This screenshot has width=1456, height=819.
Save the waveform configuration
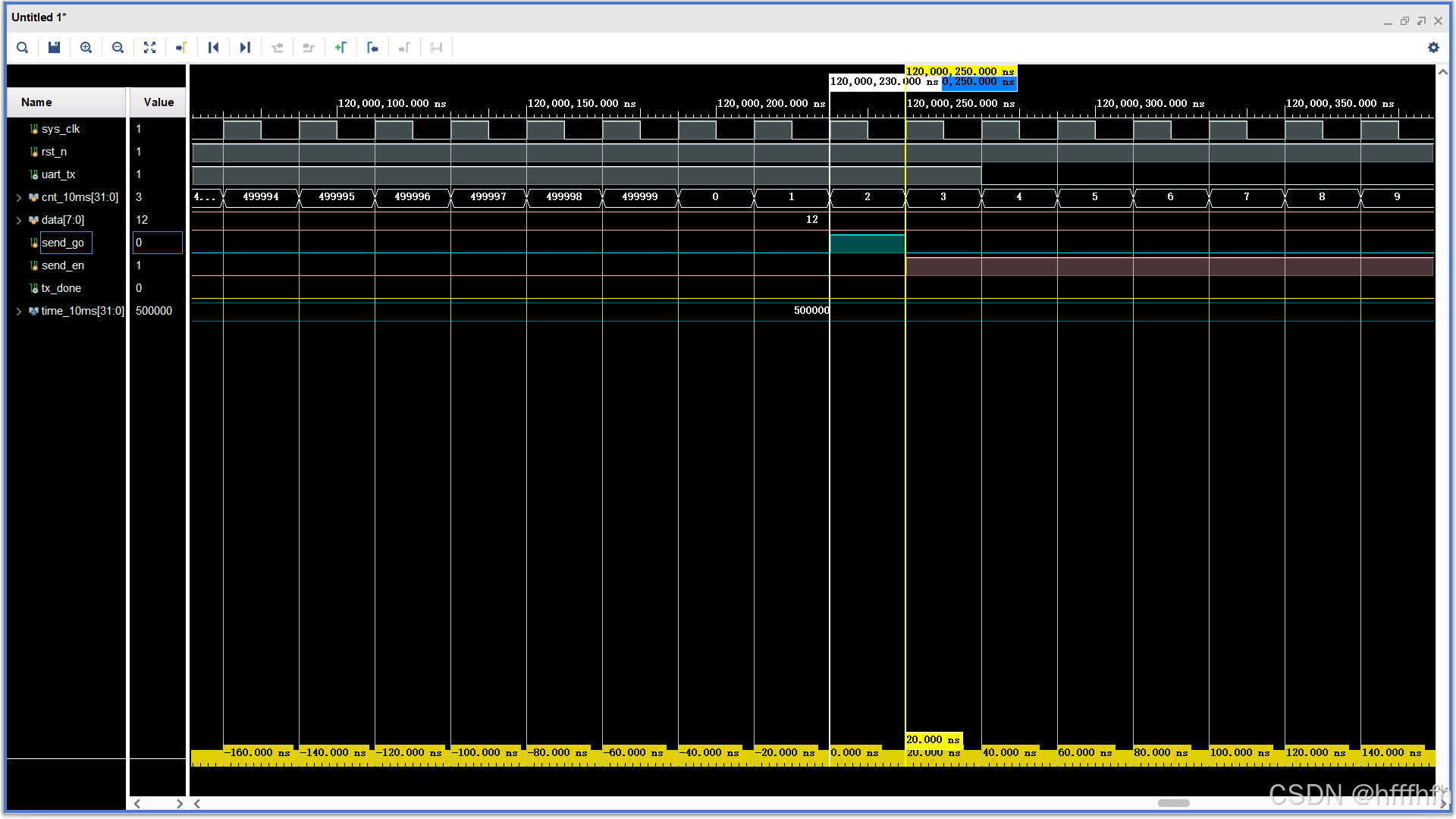pos(54,47)
